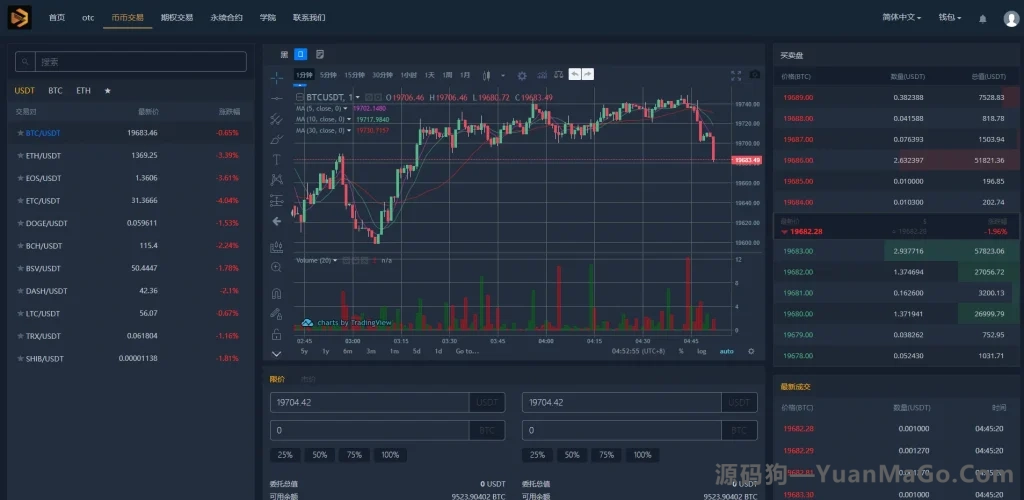Screen dimensions: 1024x500
Task: Toggle log scale on chart
Action: 702,351
